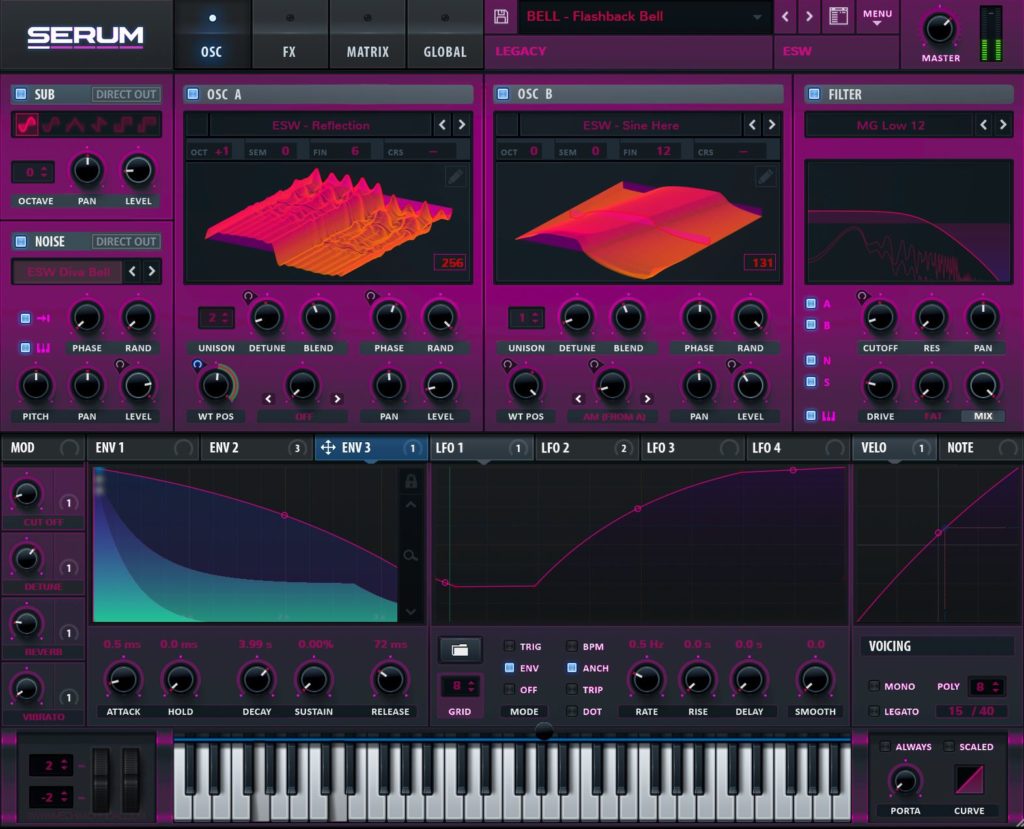The image size is (1024, 829).
Task: Save the preset with the floppy disk icon
Action: (x=501, y=16)
